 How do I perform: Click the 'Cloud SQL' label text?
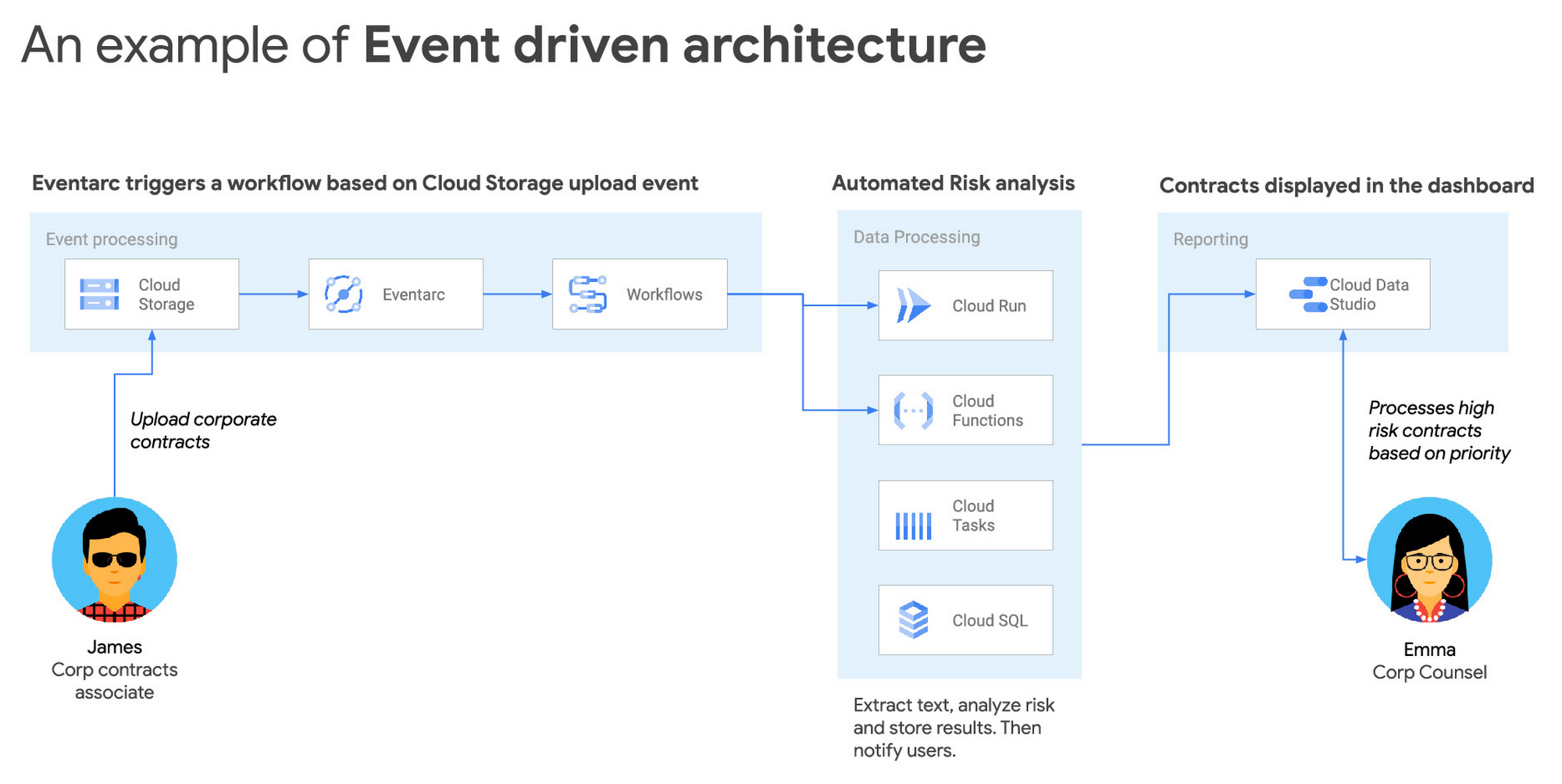tap(990, 620)
